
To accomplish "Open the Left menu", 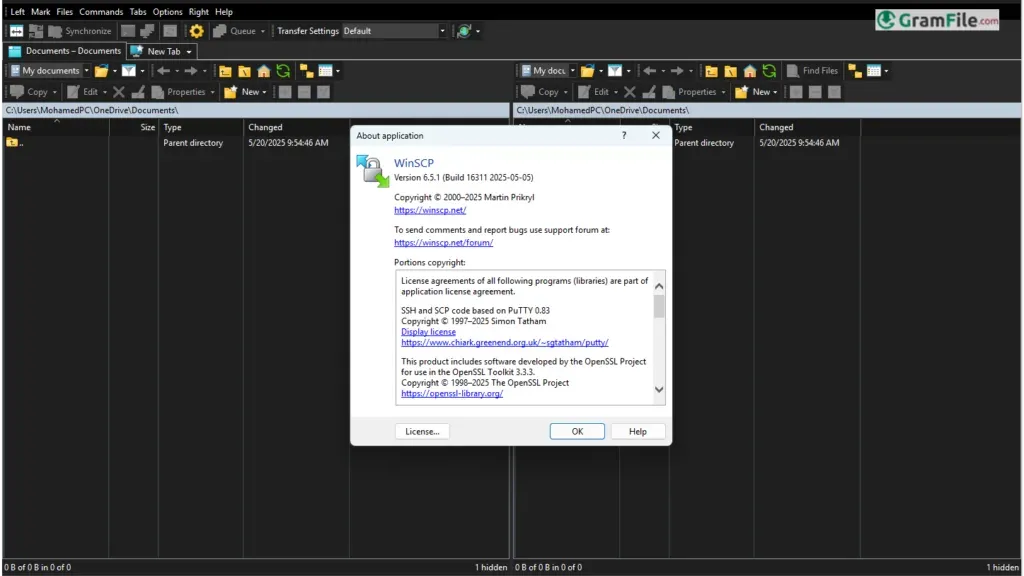I will pyautogui.click(x=18, y=12).
